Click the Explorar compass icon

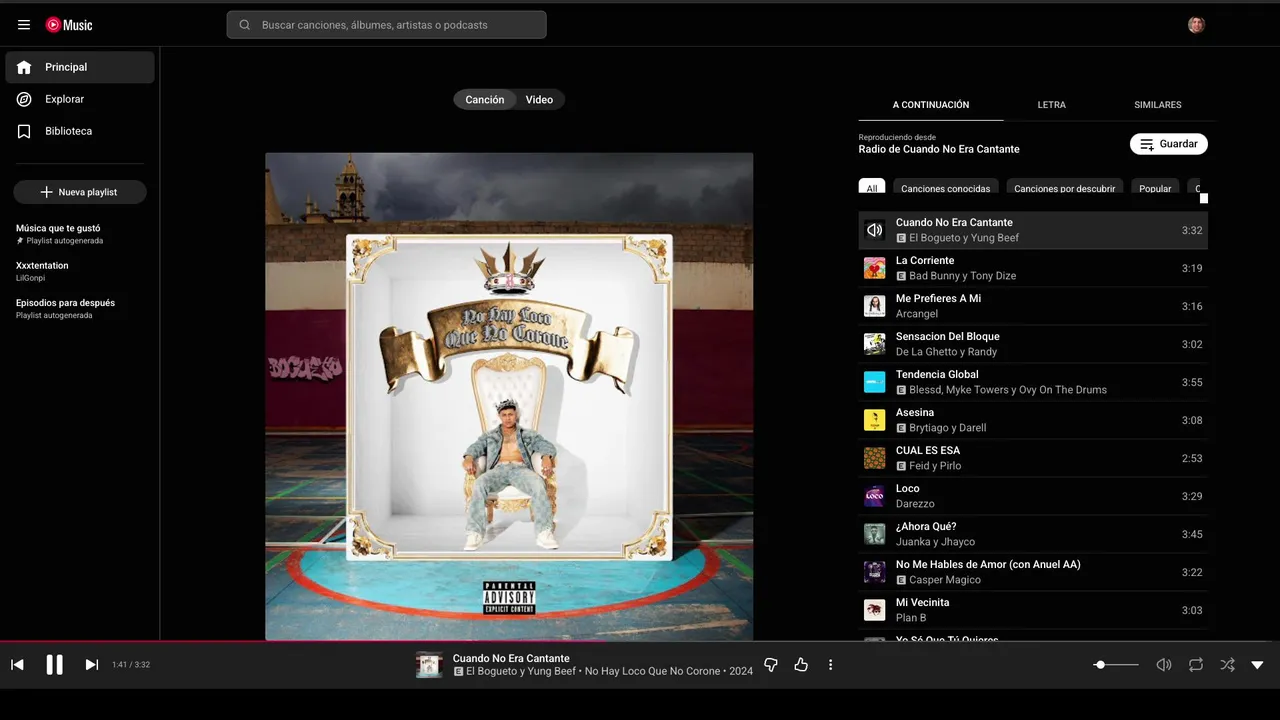[x=24, y=99]
